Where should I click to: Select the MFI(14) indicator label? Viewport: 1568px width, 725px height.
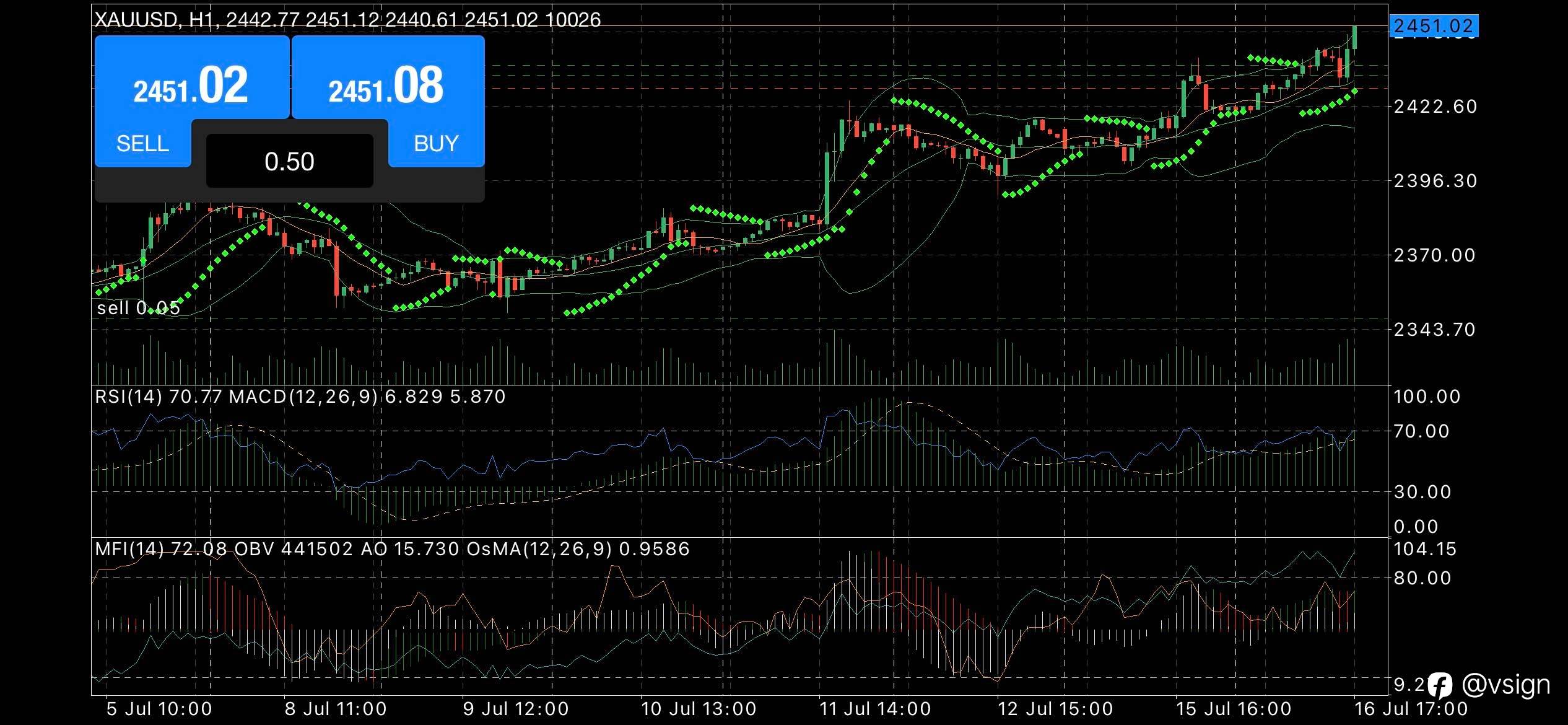[x=129, y=549]
